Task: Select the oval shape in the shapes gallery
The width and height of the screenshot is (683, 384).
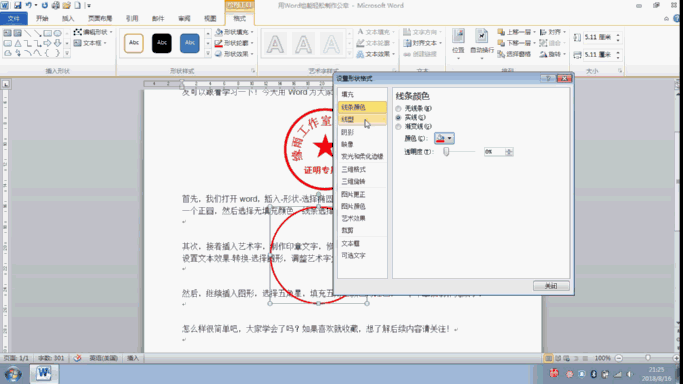Action: [57, 33]
